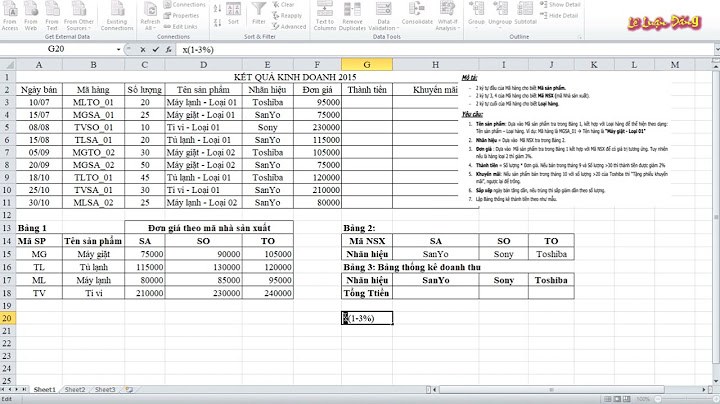This screenshot has width=720, height=404.
Task: Open the Data Validation dropdown
Action: 383,16
